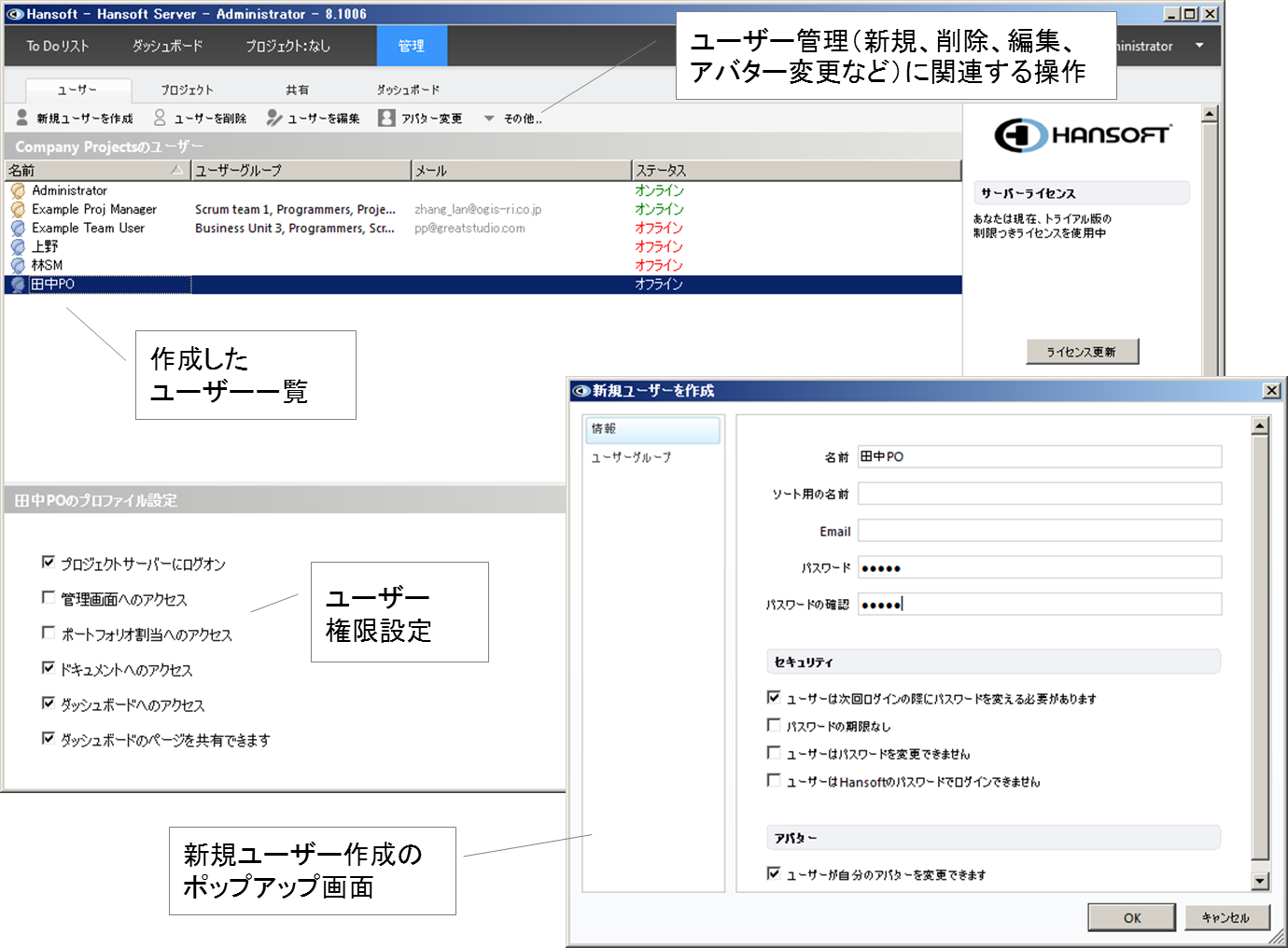Select the 管理 tab
The height and width of the screenshot is (948, 1288).
[x=412, y=46]
